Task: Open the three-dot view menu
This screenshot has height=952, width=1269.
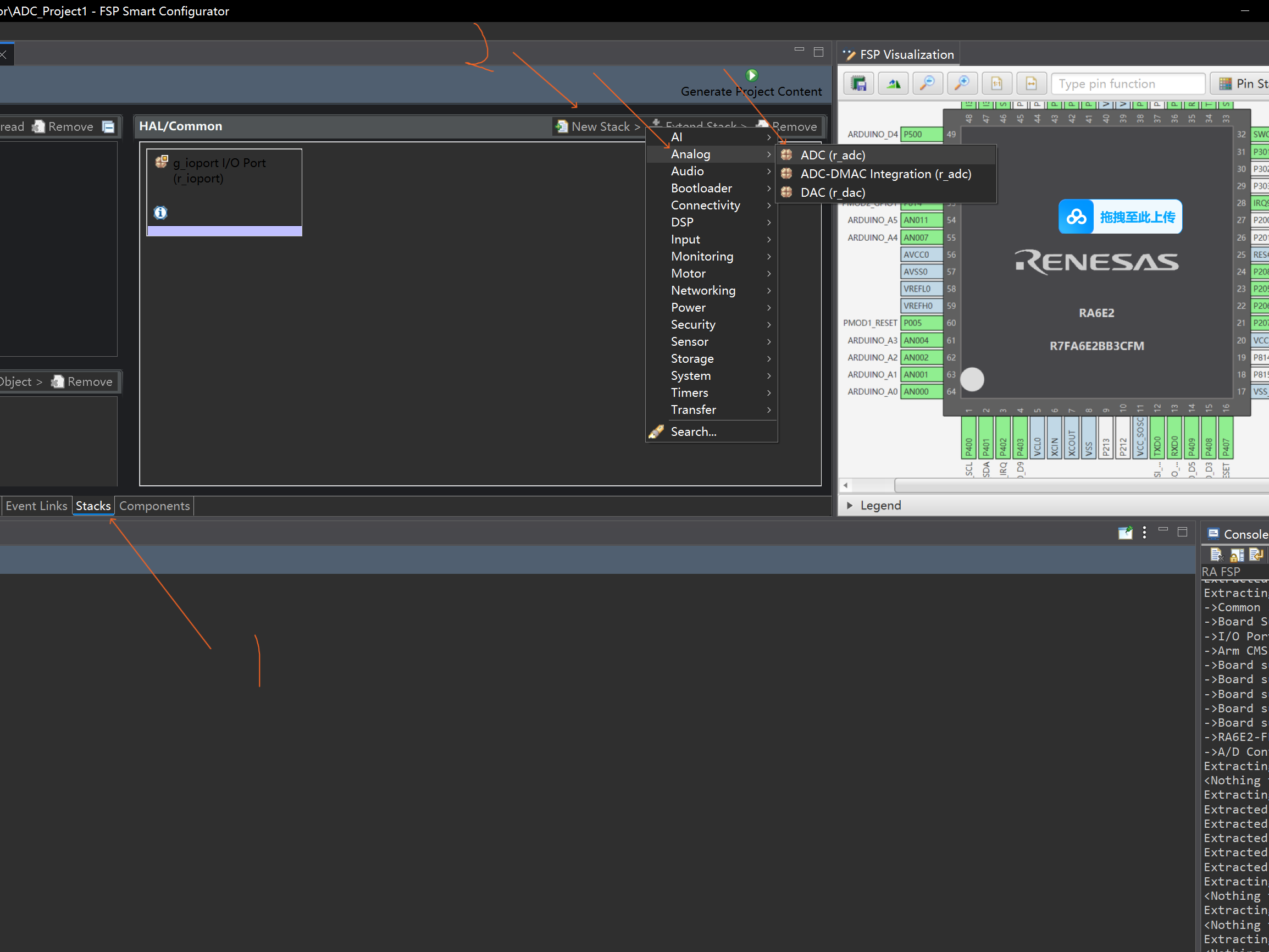Action: pos(1144,533)
